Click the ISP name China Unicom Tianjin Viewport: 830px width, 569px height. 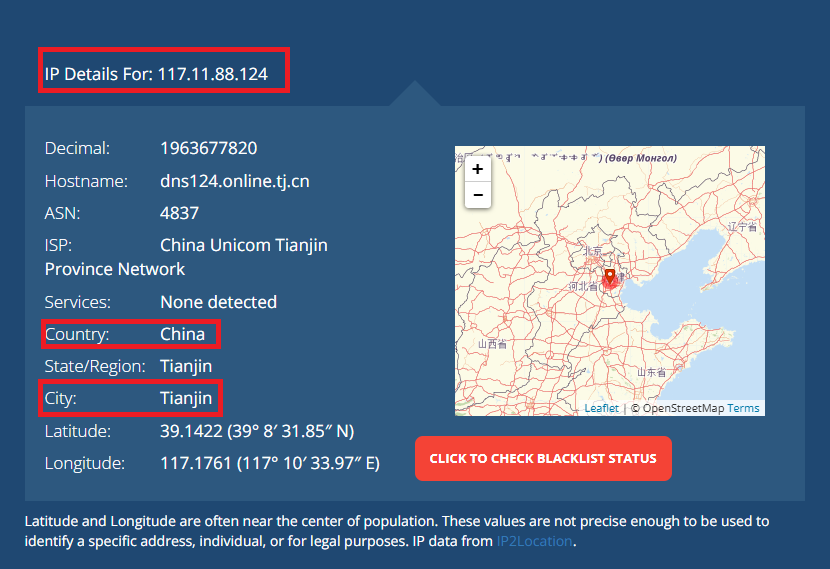point(243,245)
